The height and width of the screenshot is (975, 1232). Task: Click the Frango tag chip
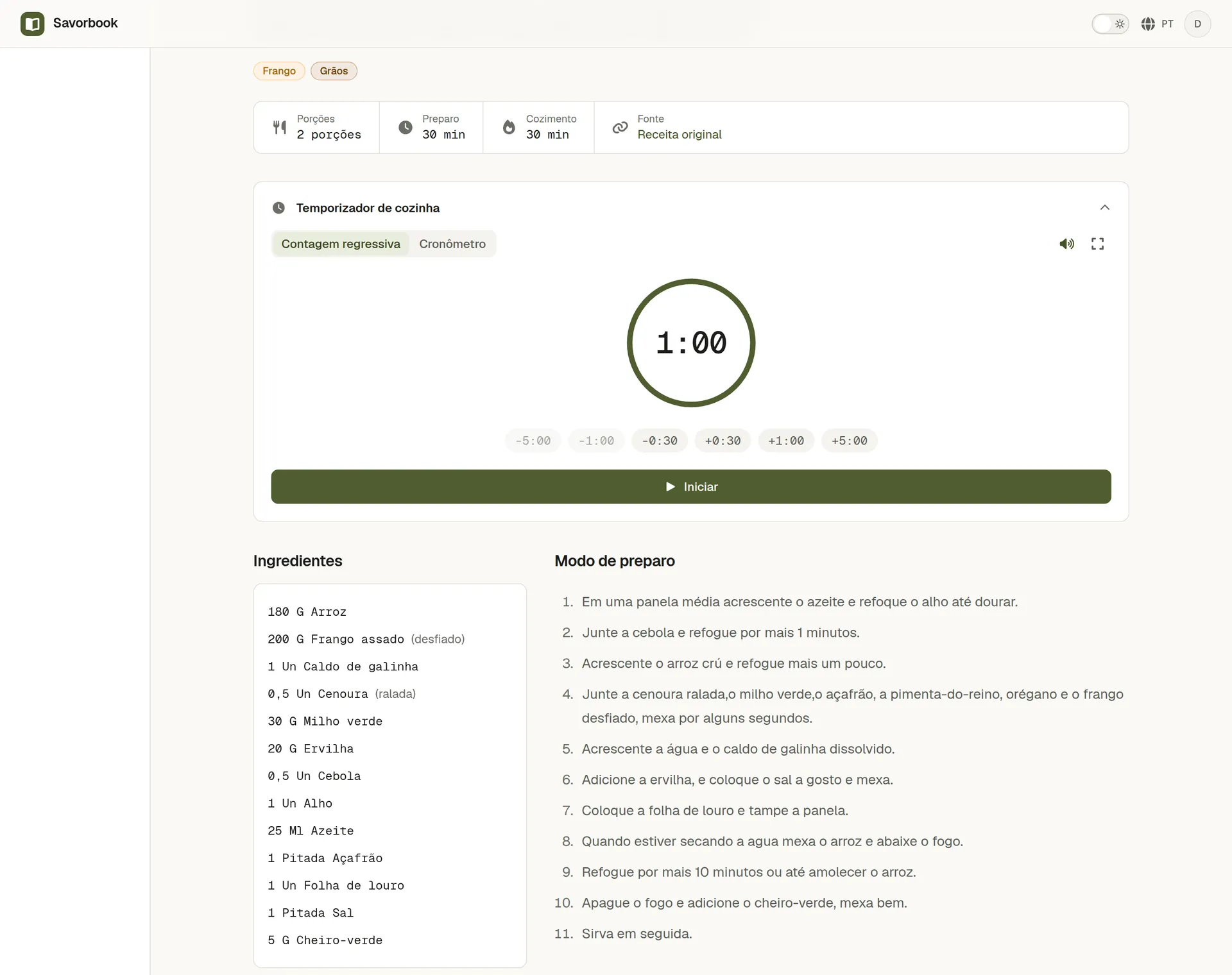pyautogui.click(x=279, y=71)
